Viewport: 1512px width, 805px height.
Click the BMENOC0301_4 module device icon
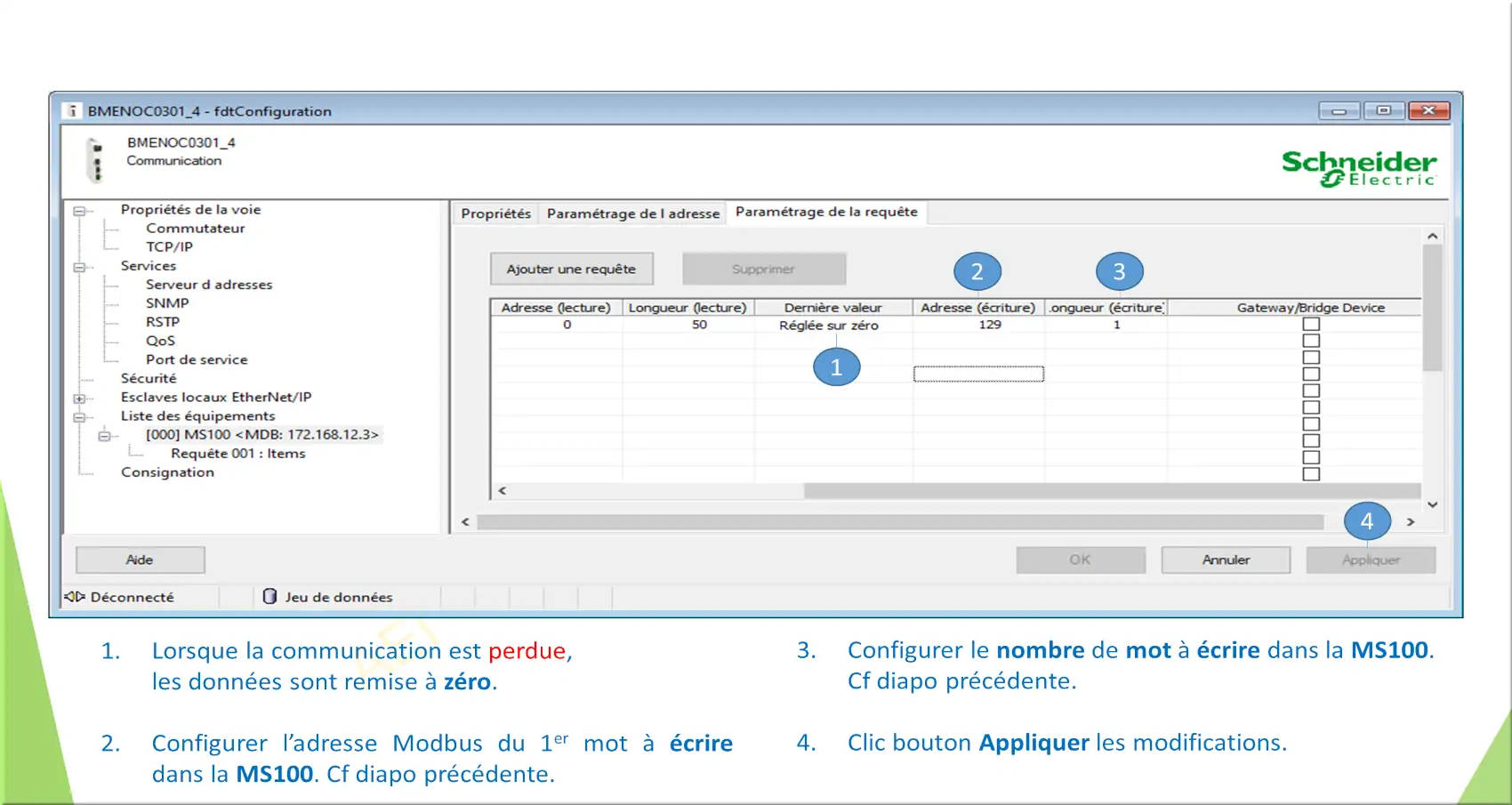(96, 160)
